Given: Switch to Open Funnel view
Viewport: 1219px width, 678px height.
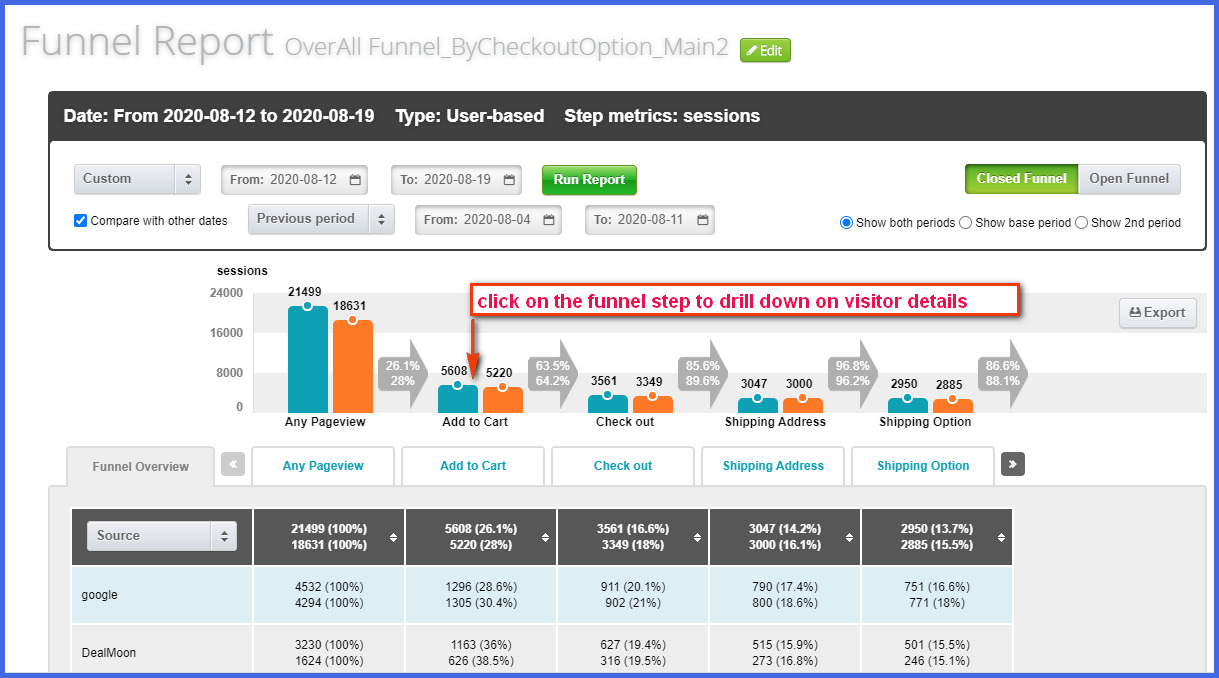Looking at the screenshot, I should click(x=1129, y=179).
